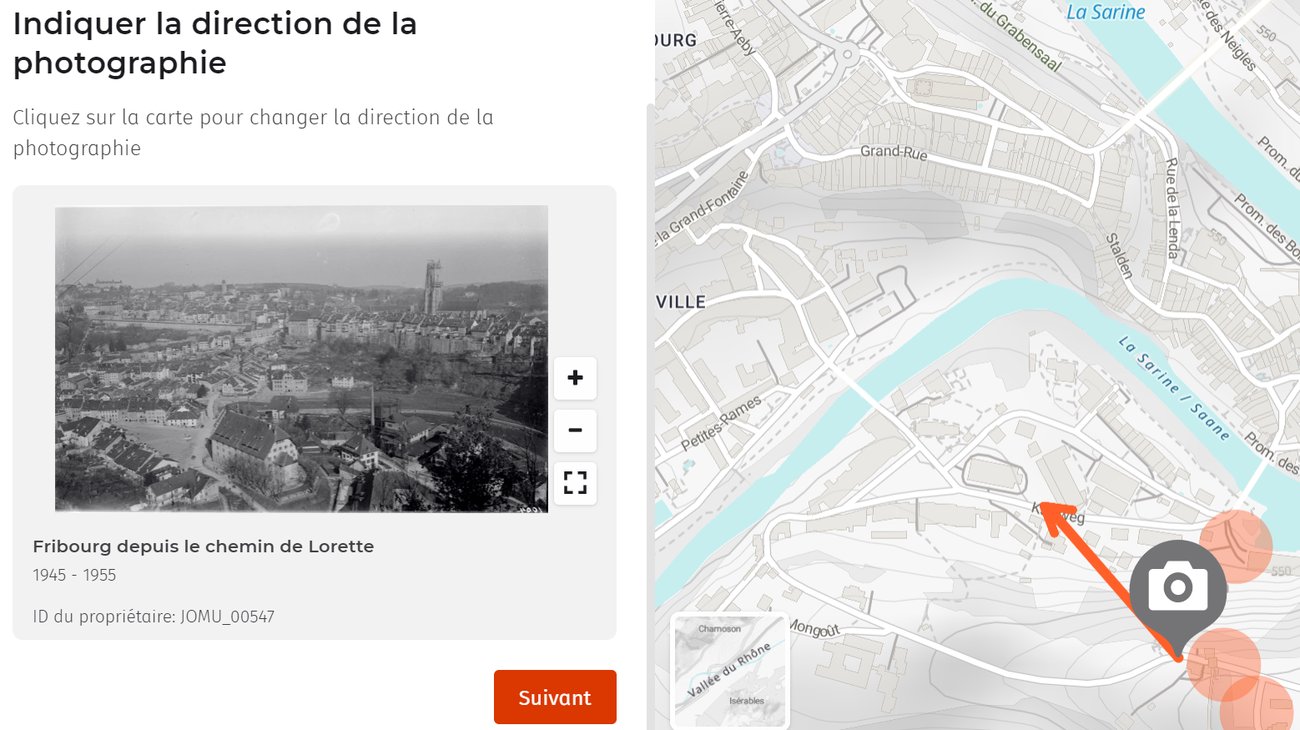Select the orange circle directly below the camera pin

point(1224,664)
